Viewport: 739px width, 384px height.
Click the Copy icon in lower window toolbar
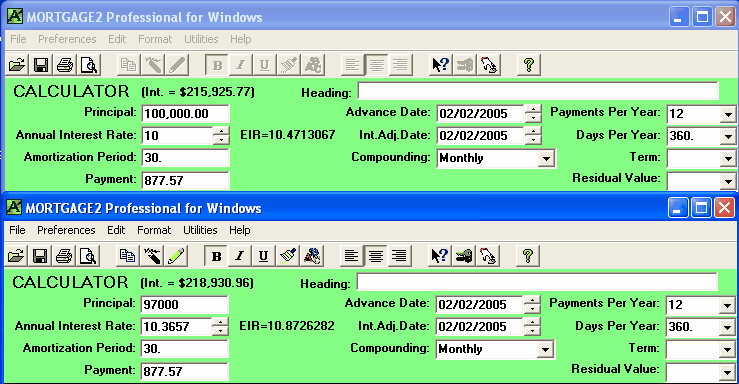tap(127, 256)
